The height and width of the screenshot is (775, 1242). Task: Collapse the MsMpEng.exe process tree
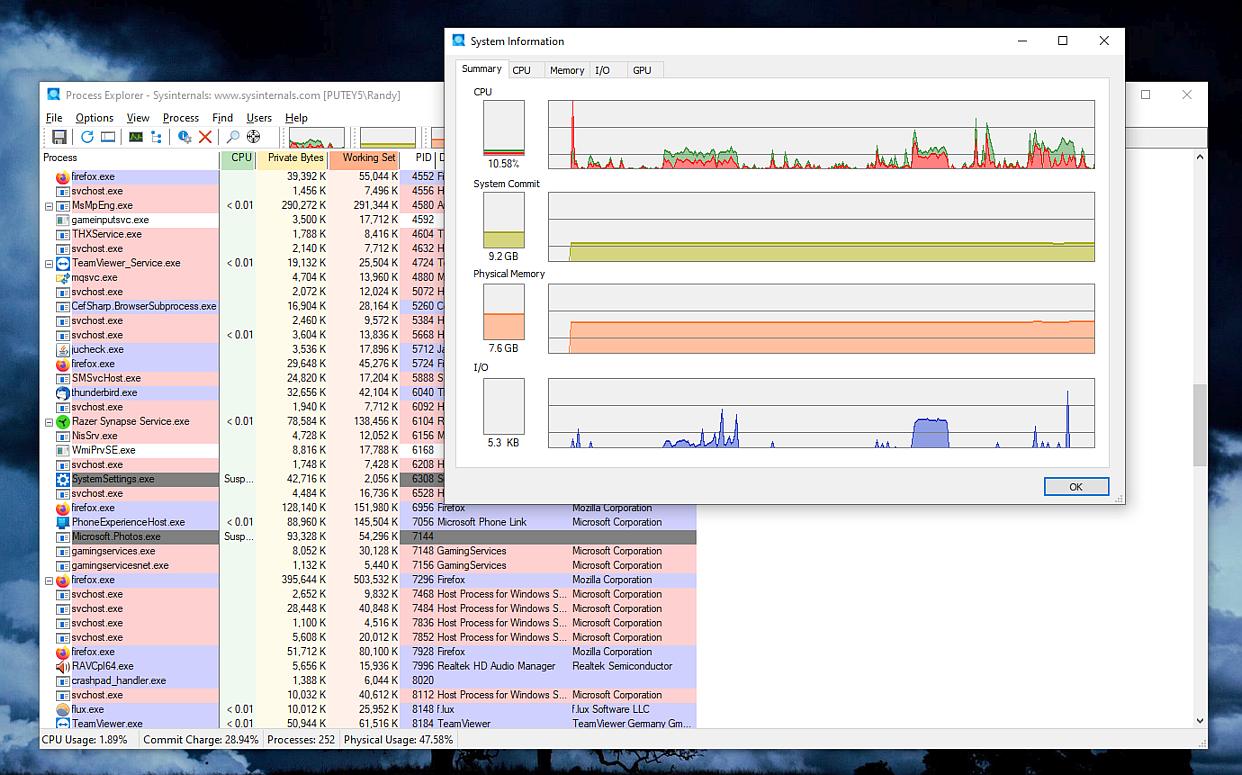[48, 206]
